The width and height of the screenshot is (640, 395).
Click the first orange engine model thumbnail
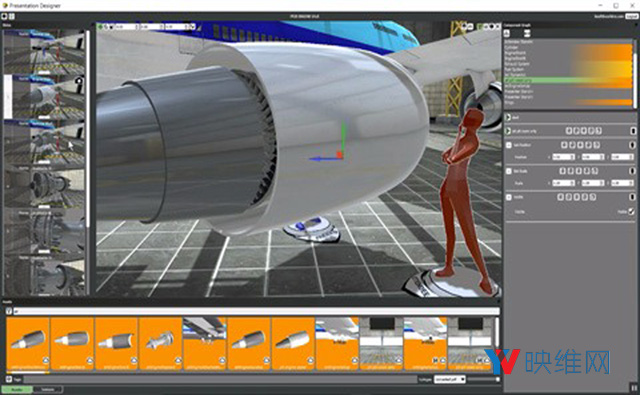tap(28, 344)
